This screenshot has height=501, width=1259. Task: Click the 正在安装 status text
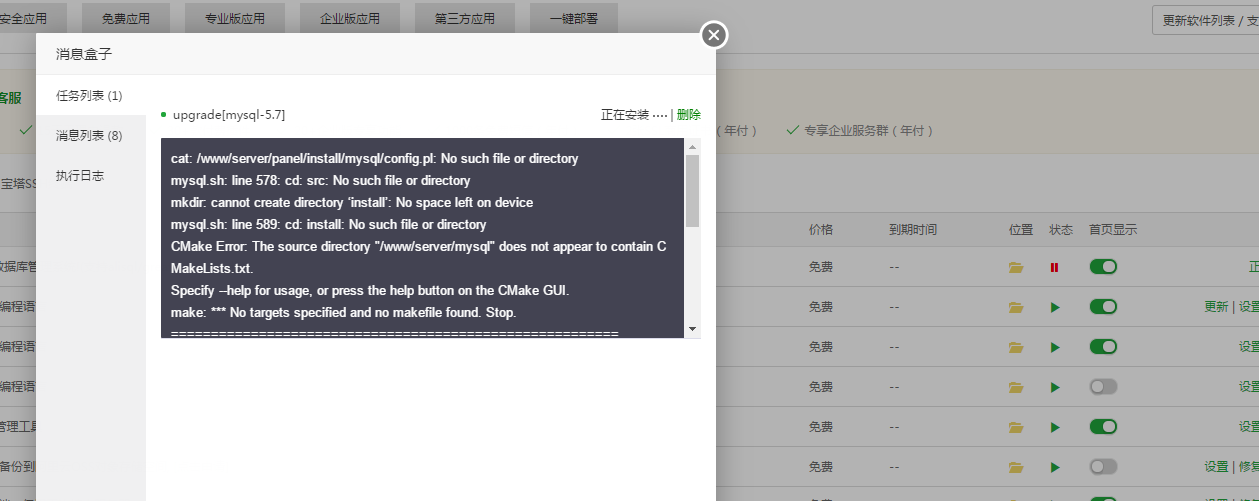pos(625,115)
